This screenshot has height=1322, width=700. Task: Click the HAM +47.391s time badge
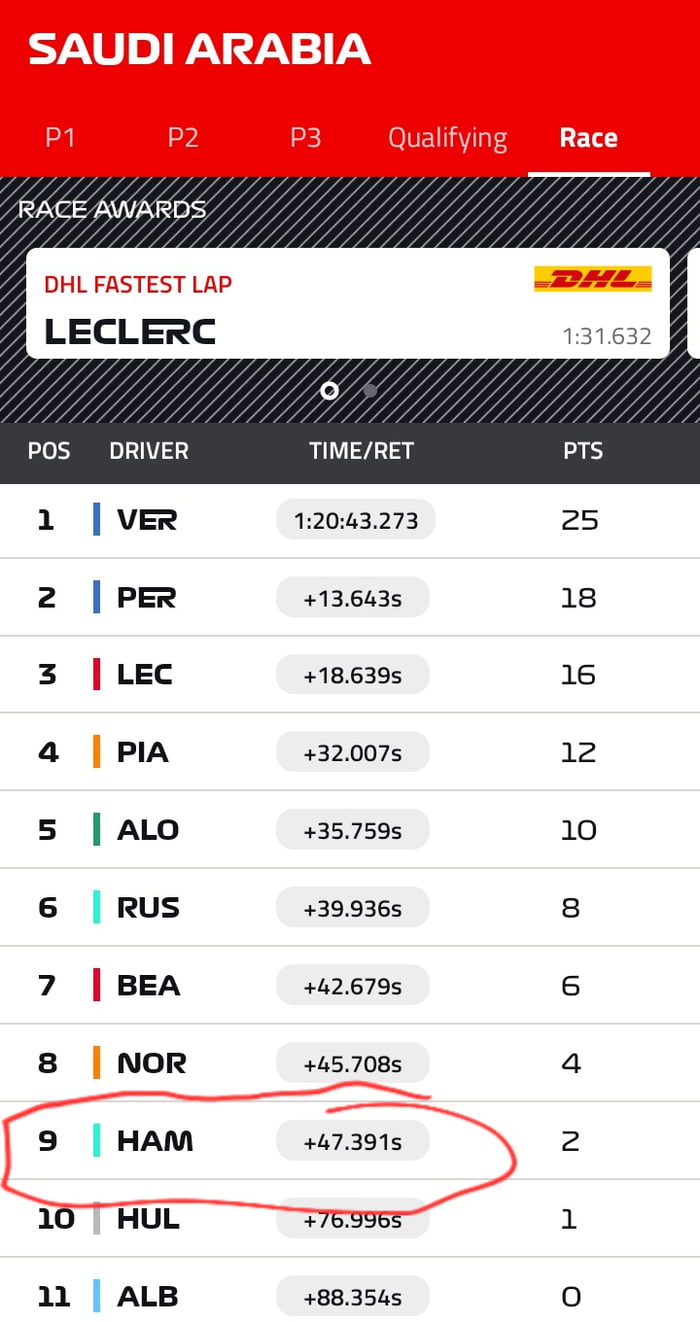pos(352,1141)
